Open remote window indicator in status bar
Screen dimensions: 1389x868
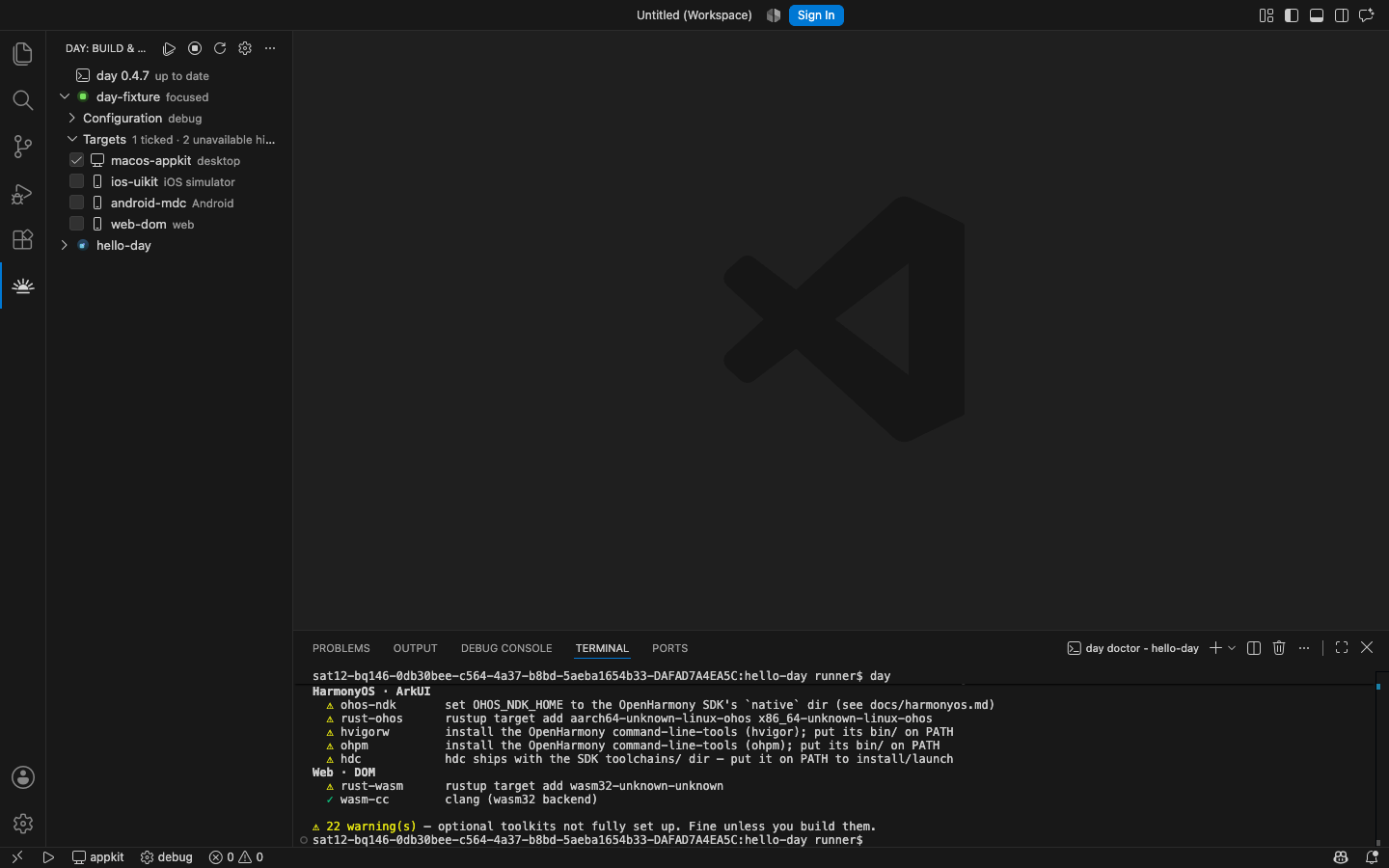point(17,857)
